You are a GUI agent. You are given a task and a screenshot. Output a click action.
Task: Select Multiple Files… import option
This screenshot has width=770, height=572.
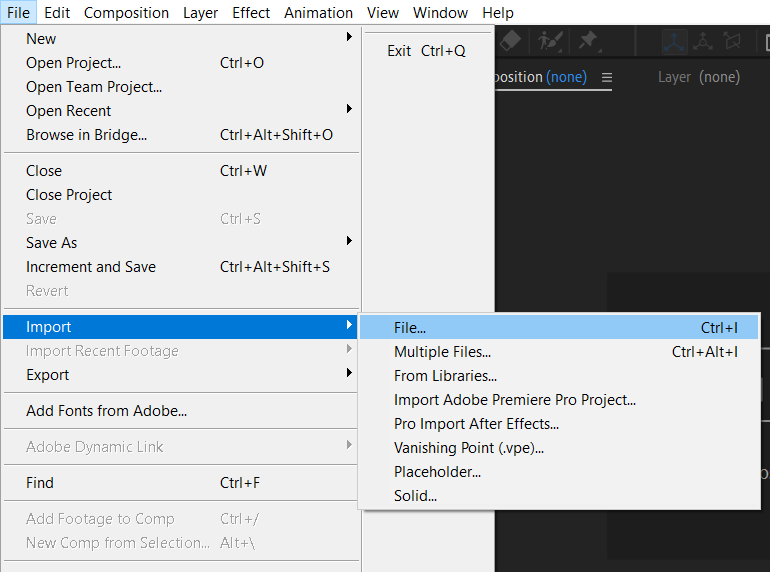[442, 351]
